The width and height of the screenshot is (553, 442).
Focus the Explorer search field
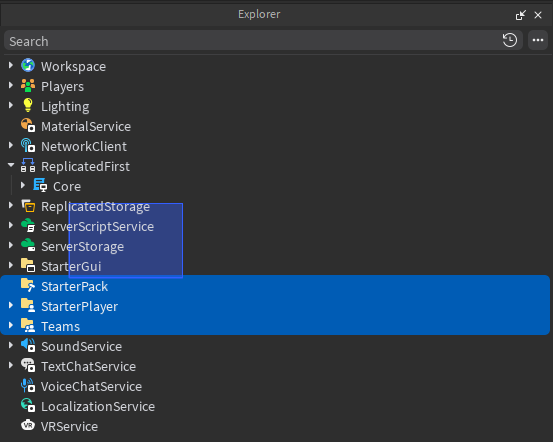click(252, 41)
